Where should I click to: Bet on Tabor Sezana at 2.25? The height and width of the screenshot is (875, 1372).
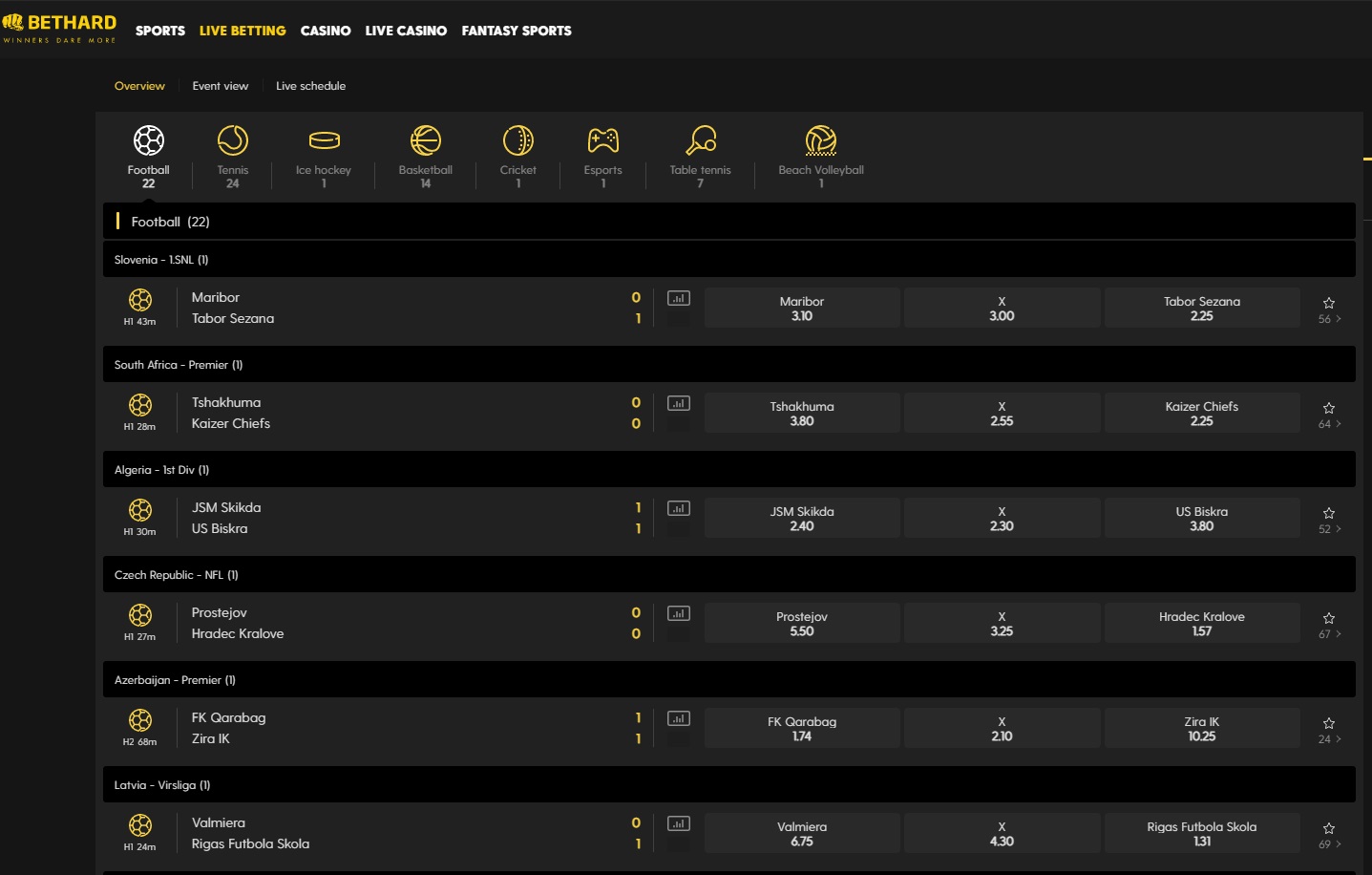[1202, 308]
